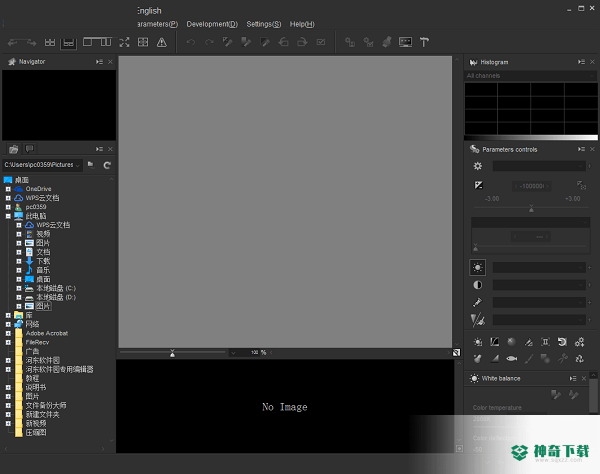Enter full screen with the expand-arrows icon

pyautogui.click(x=124, y=42)
